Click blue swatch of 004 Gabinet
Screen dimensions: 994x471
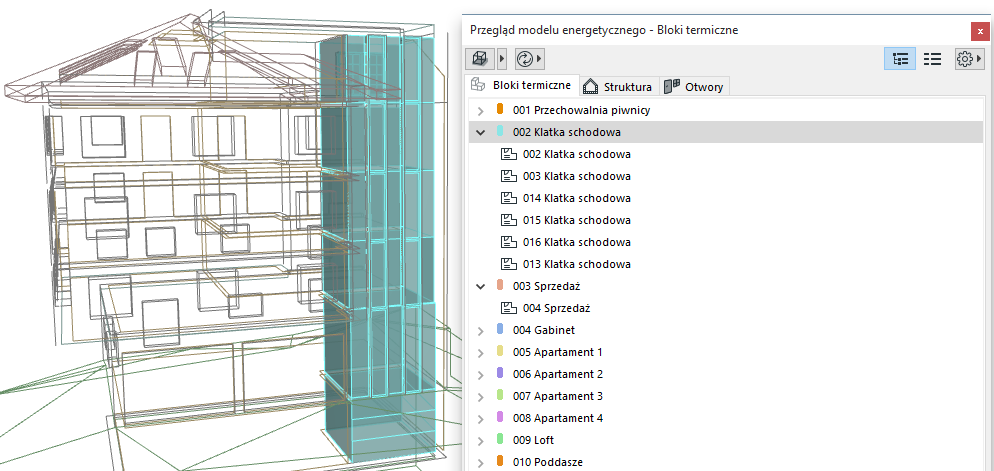[x=500, y=329]
